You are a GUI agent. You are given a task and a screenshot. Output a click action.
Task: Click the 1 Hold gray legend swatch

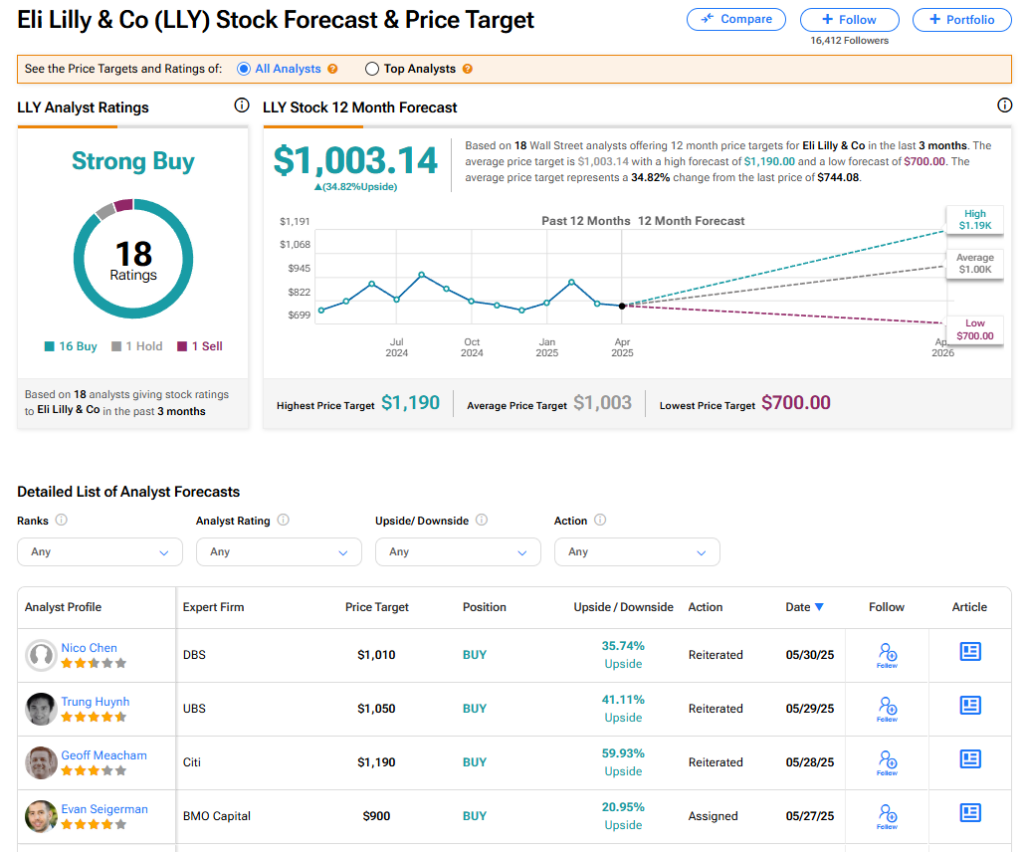116,346
